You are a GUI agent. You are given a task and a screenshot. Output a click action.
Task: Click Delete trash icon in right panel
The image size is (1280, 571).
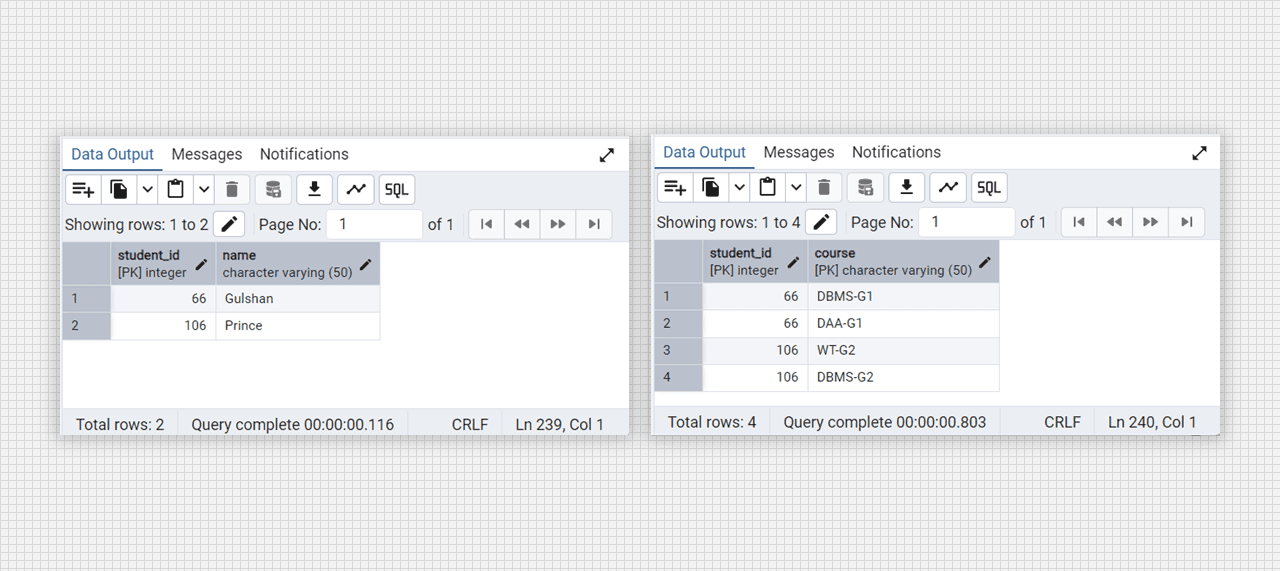(x=824, y=187)
